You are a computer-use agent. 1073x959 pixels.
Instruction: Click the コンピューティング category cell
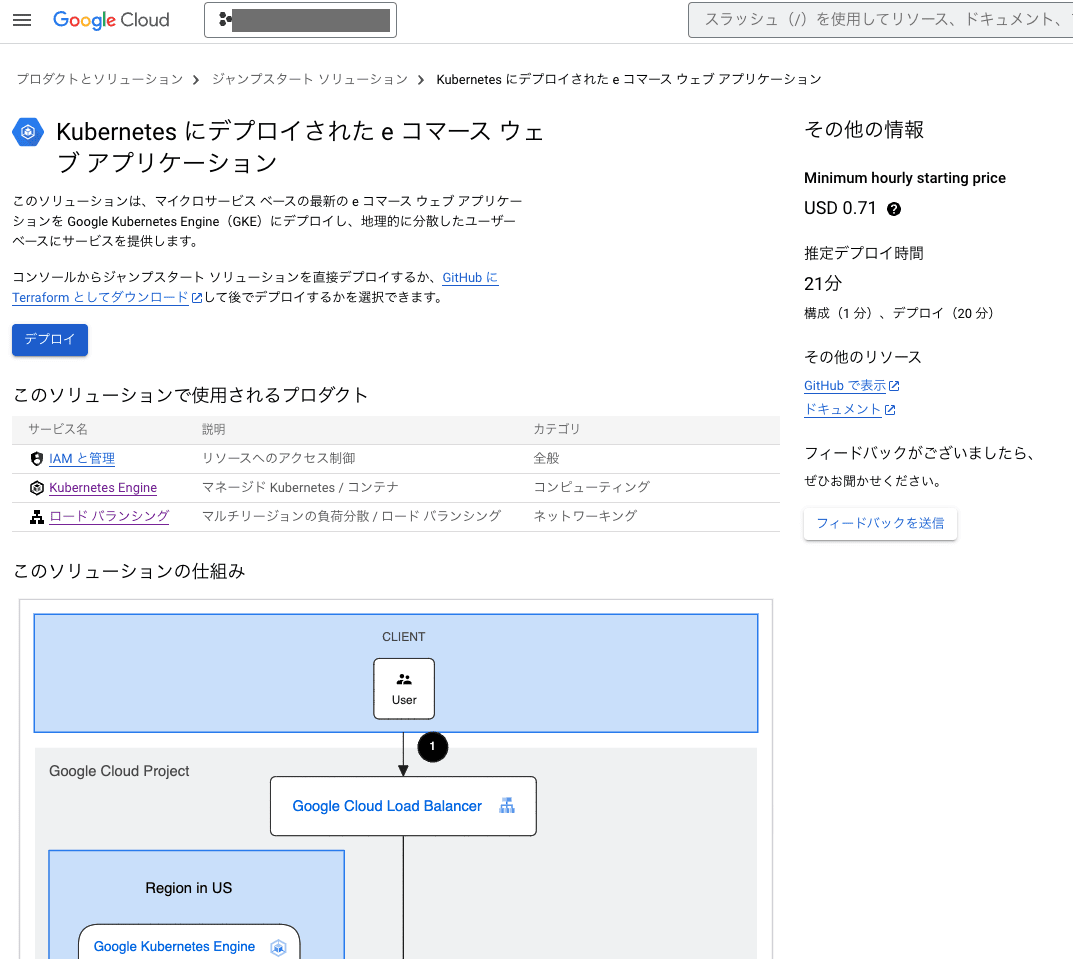coord(592,487)
